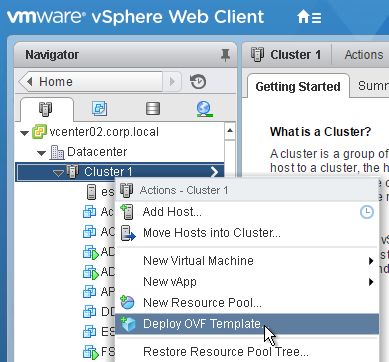Image resolution: width=389 pixels, height=362 pixels.
Task: Choose Restore Resource Pool Tree...
Action: click(226, 352)
